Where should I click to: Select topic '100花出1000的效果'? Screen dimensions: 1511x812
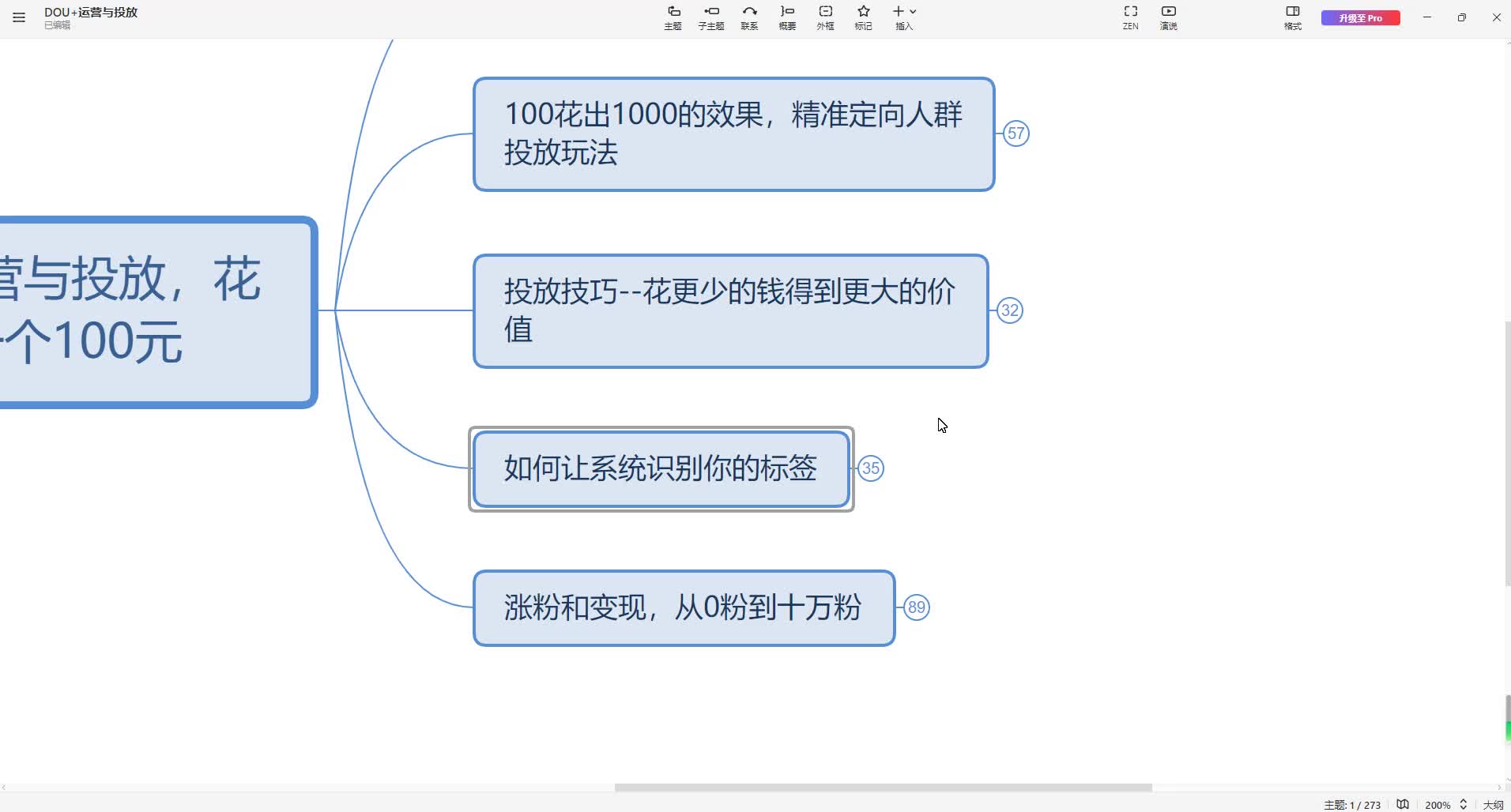[x=734, y=134]
